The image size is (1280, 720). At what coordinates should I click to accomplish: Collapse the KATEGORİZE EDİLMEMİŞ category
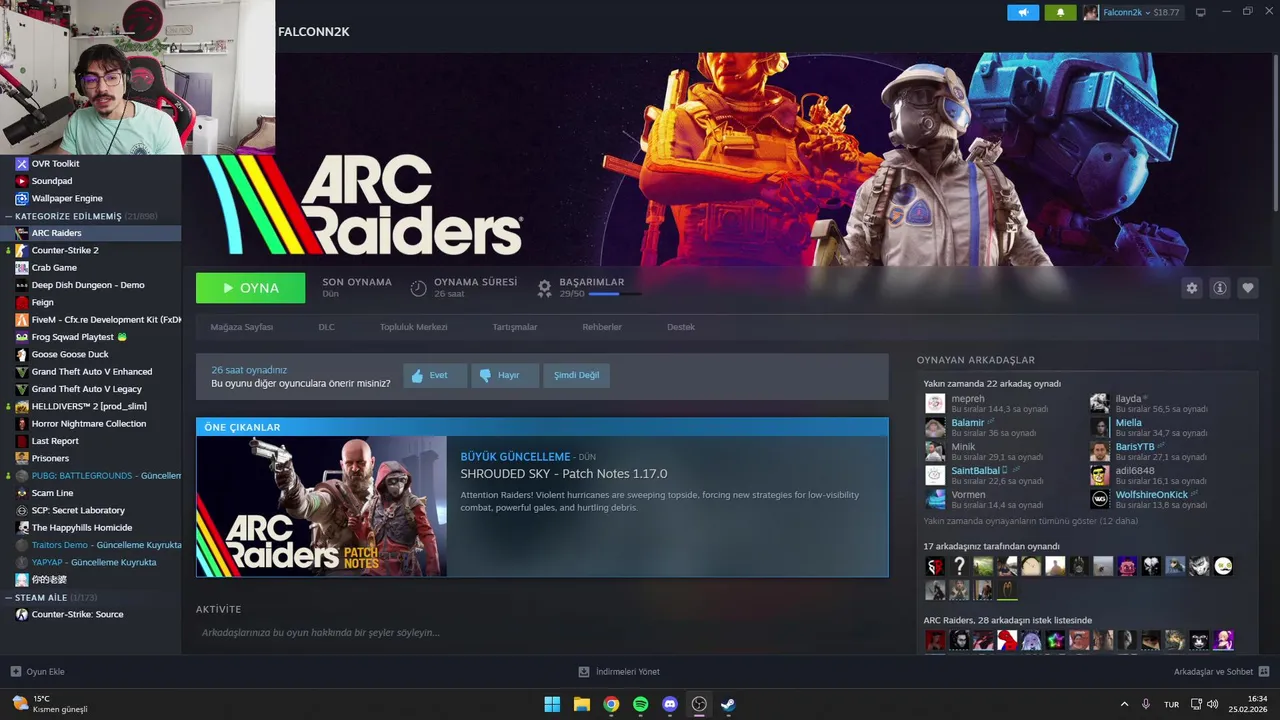point(9,216)
